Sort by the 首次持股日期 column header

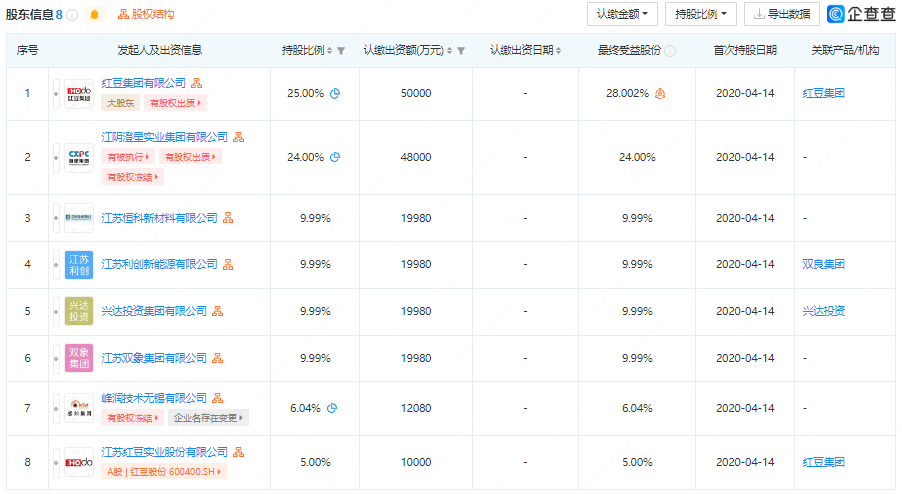click(x=745, y=51)
